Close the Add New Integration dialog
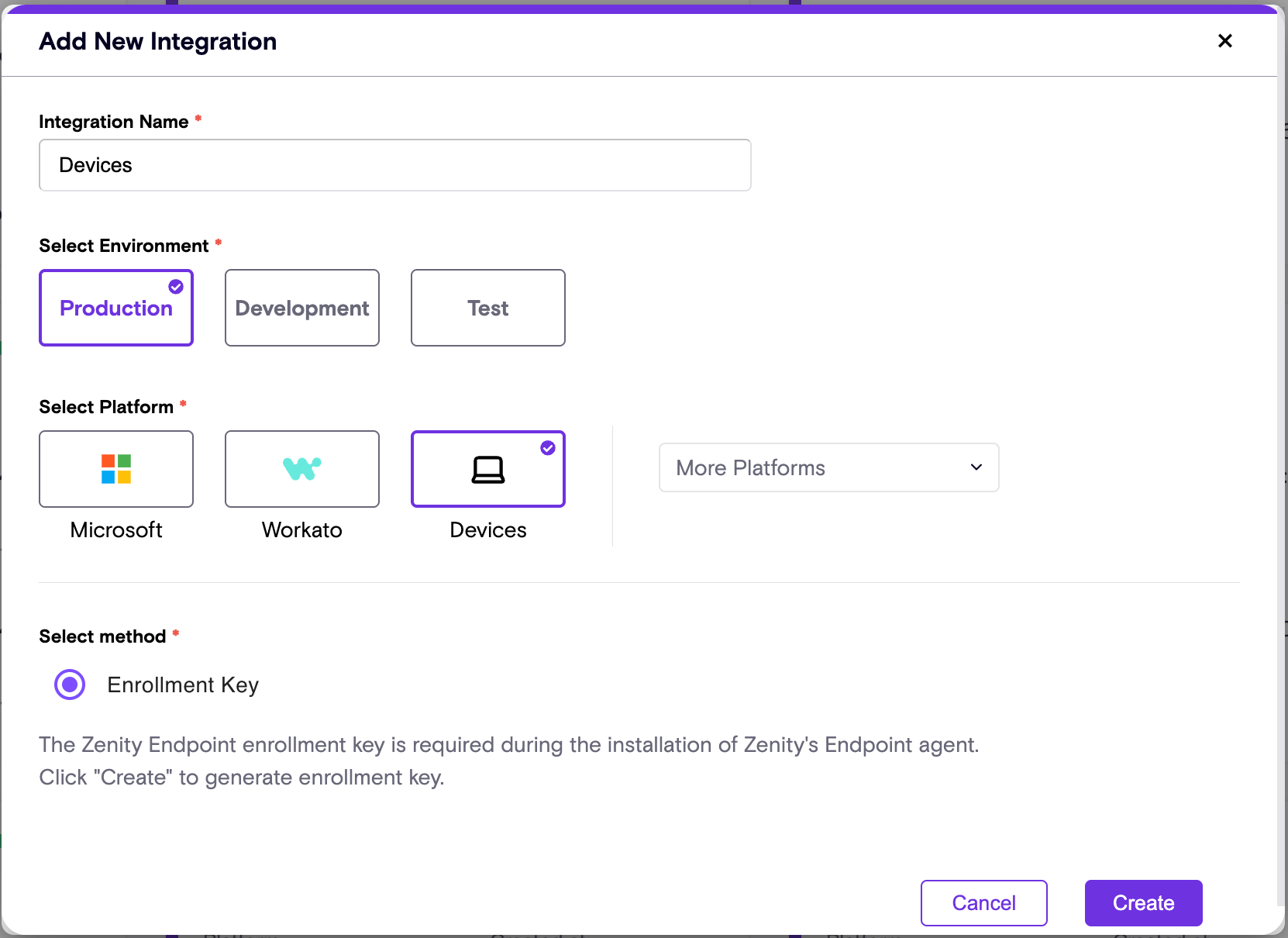This screenshot has height=938, width=1288. [x=1224, y=41]
